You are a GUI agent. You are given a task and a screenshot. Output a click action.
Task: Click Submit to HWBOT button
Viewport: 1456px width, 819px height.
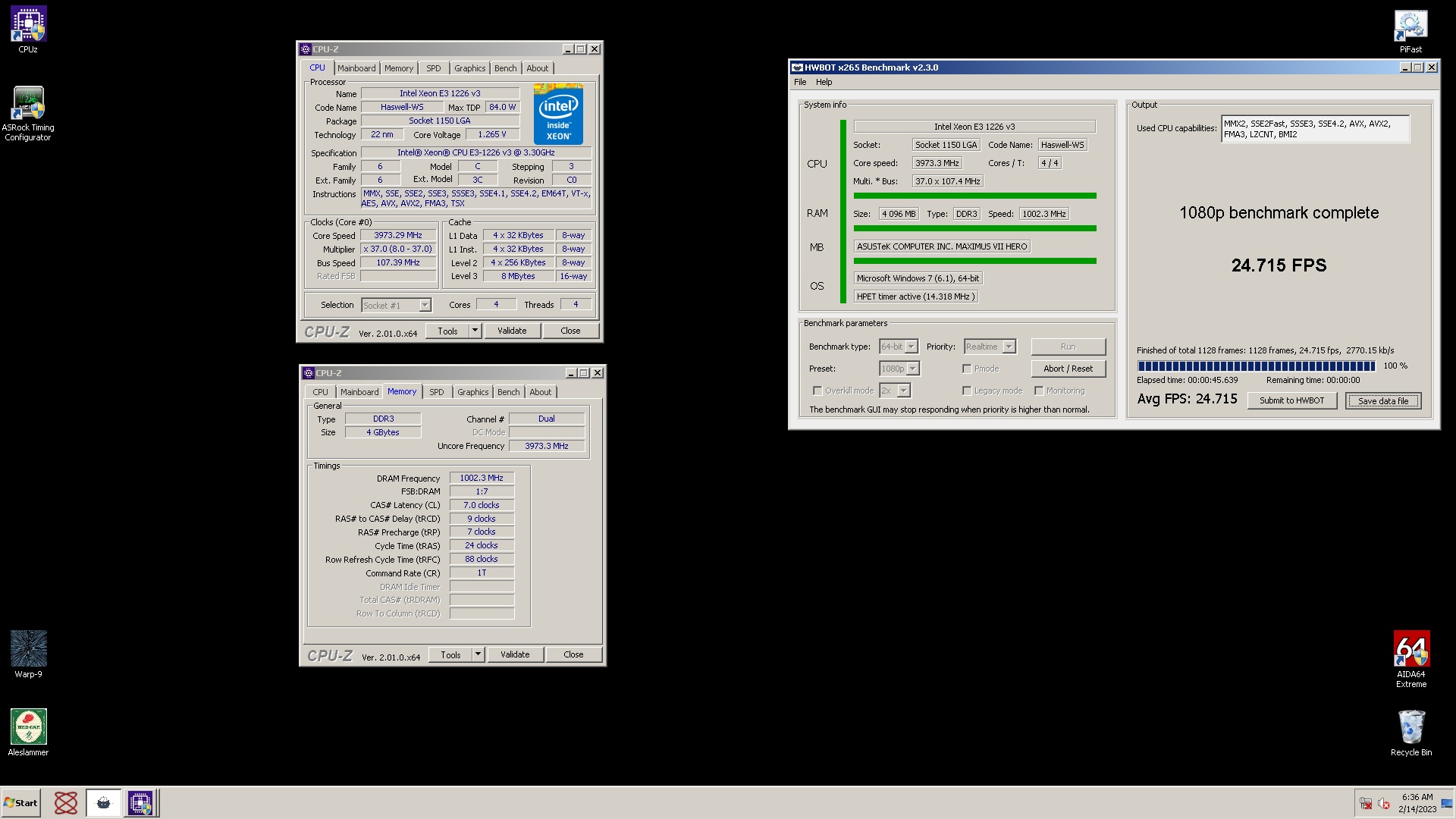click(x=1291, y=400)
